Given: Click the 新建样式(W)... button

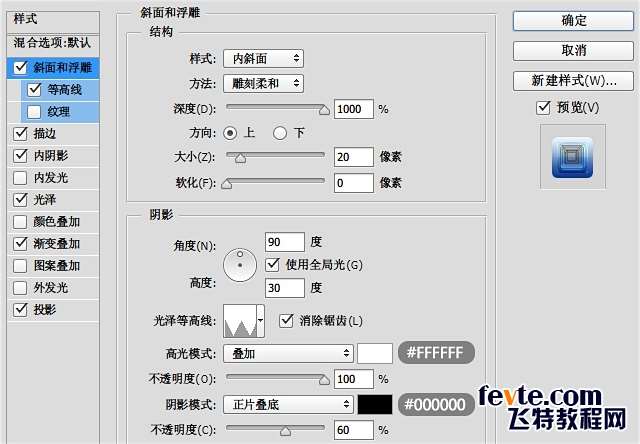Looking at the screenshot, I should click(573, 81).
